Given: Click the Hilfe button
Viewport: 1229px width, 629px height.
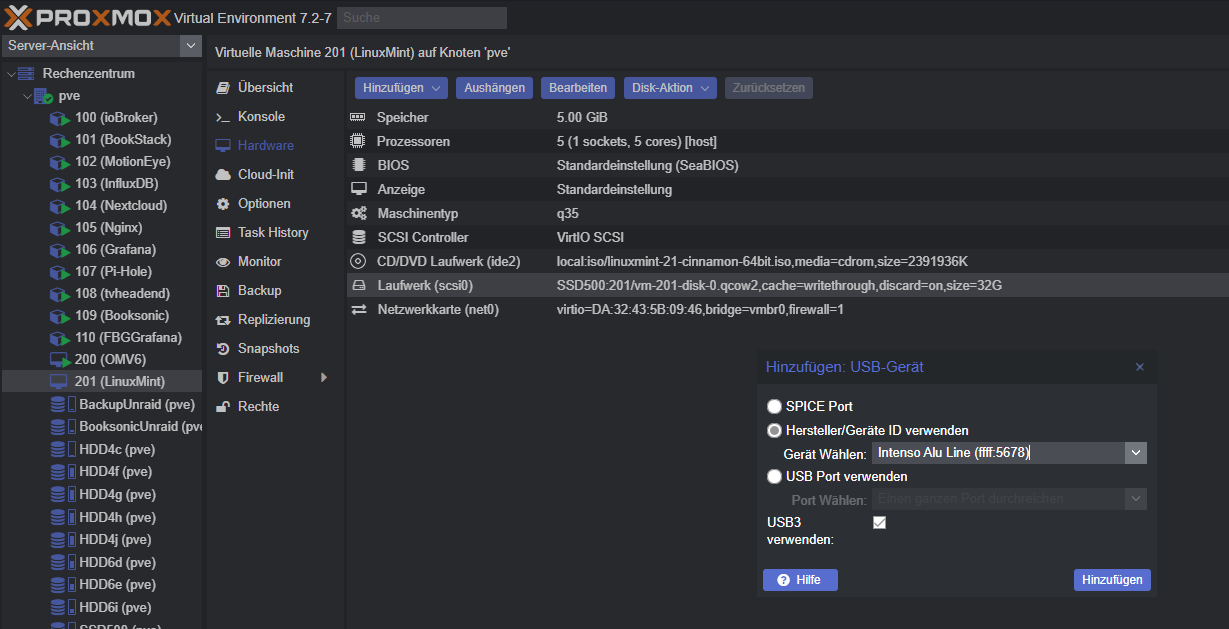Looking at the screenshot, I should (x=800, y=580).
